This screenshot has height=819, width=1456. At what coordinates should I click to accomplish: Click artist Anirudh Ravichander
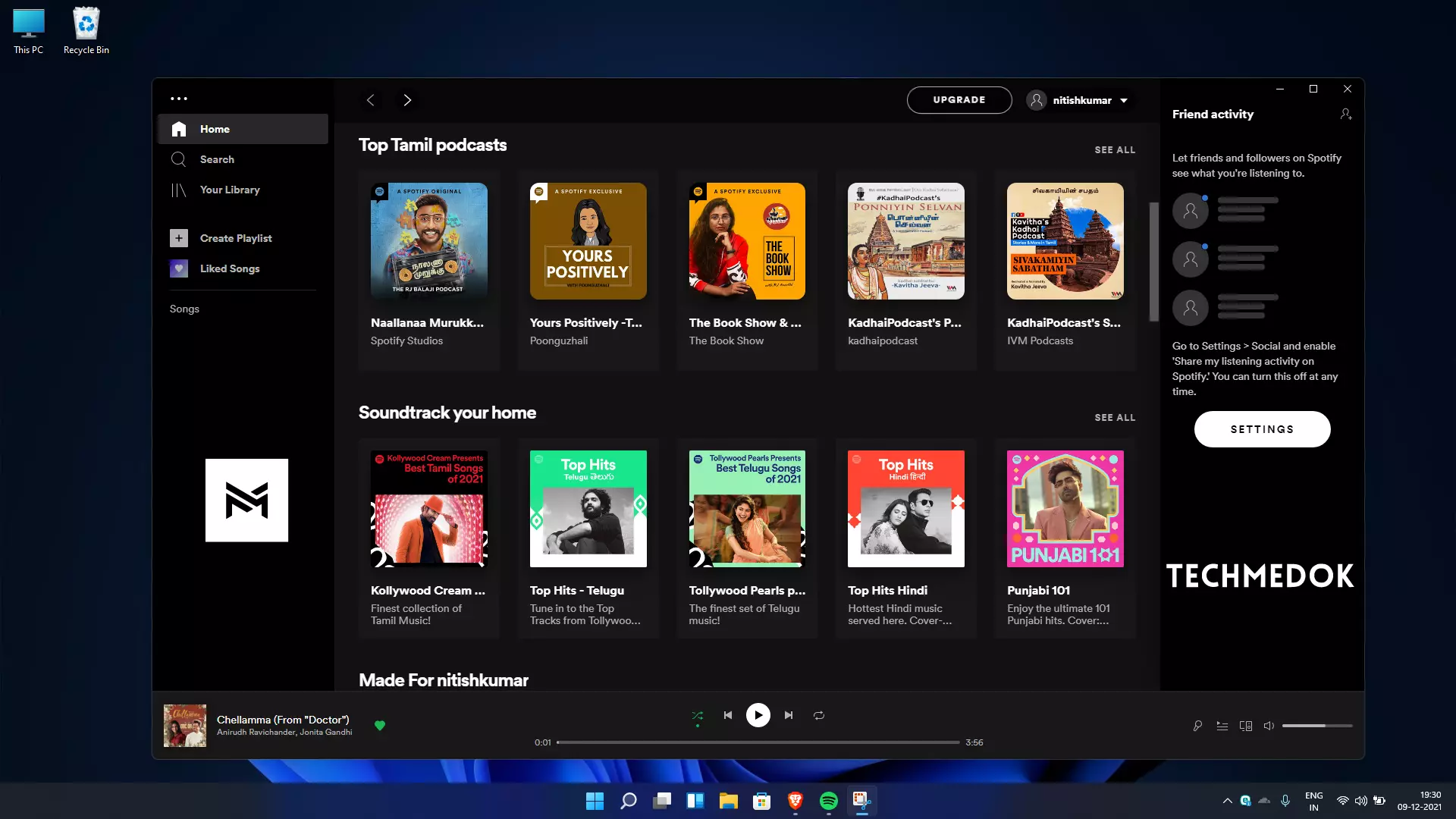(x=256, y=733)
